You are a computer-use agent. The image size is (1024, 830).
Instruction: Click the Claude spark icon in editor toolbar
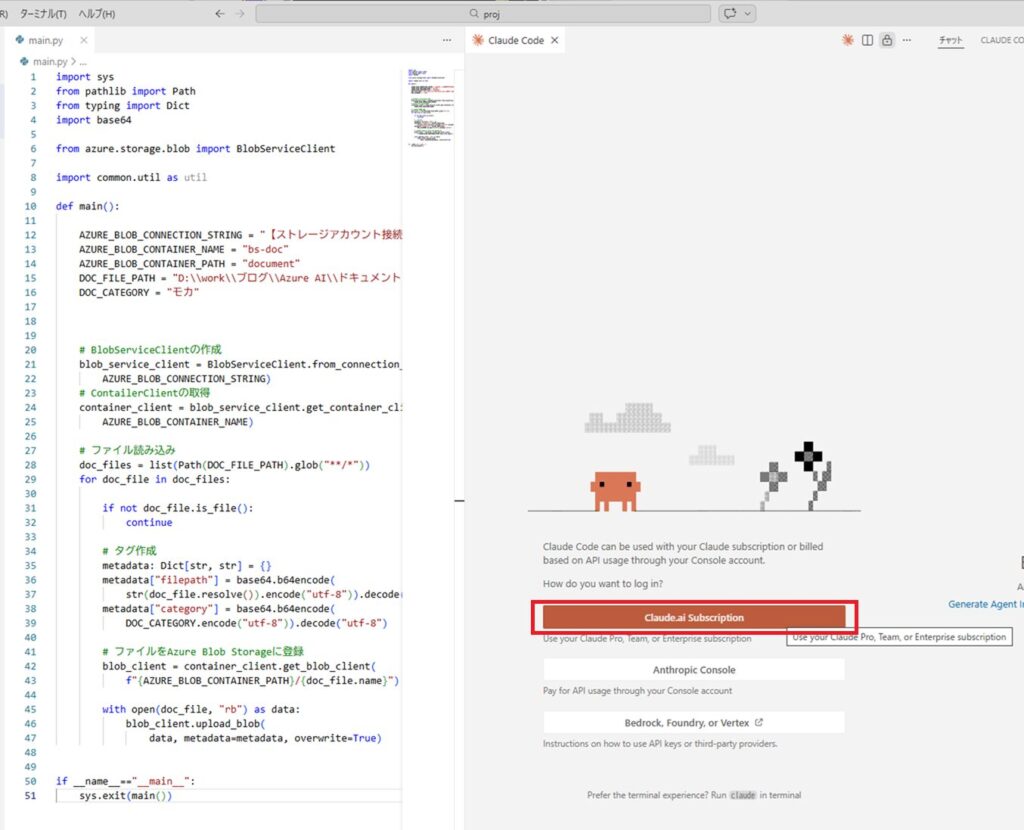[848, 40]
